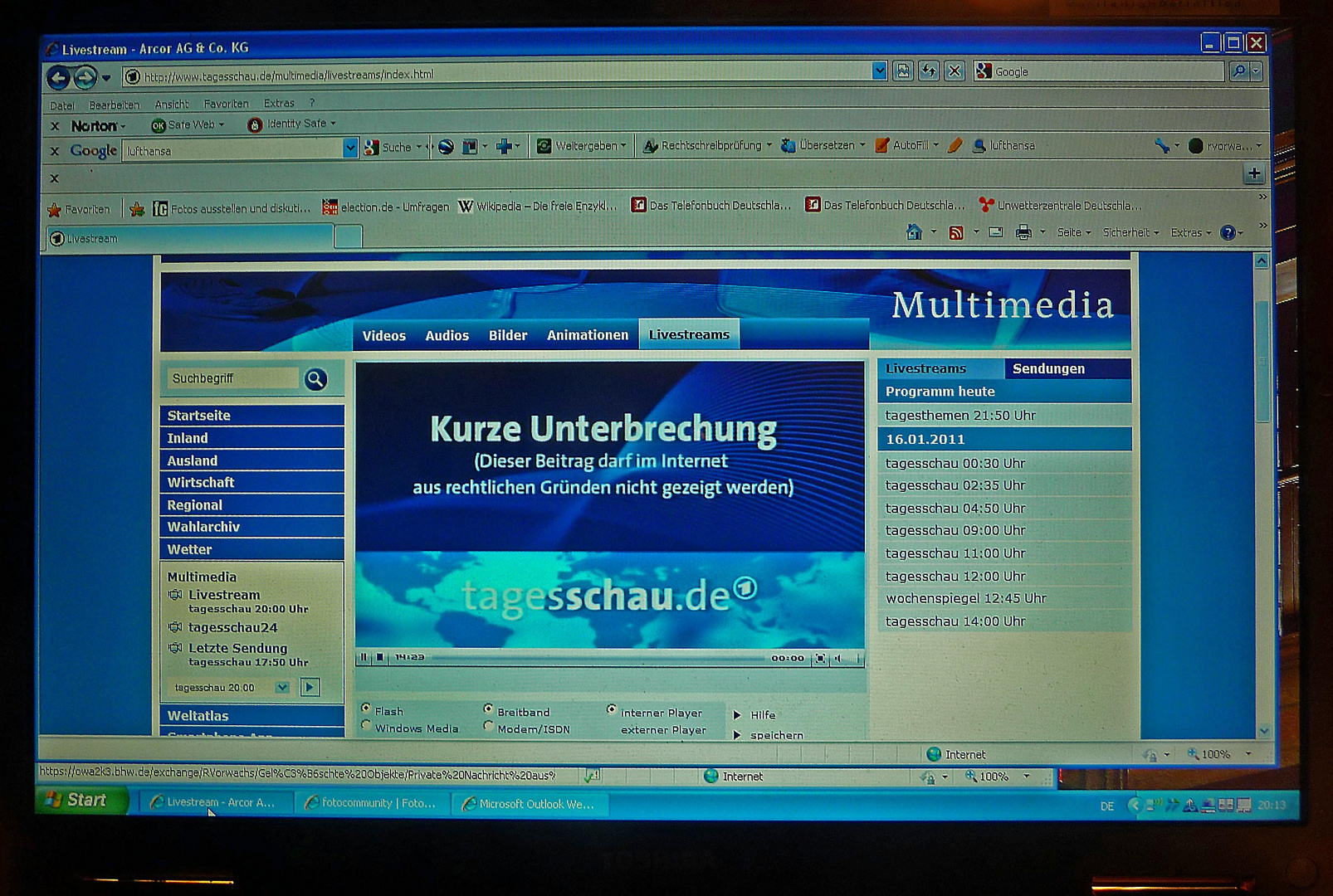The width and height of the screenshot is (1333, 896).
Task: Select the Flash format radio button
Action: point(366,708)
